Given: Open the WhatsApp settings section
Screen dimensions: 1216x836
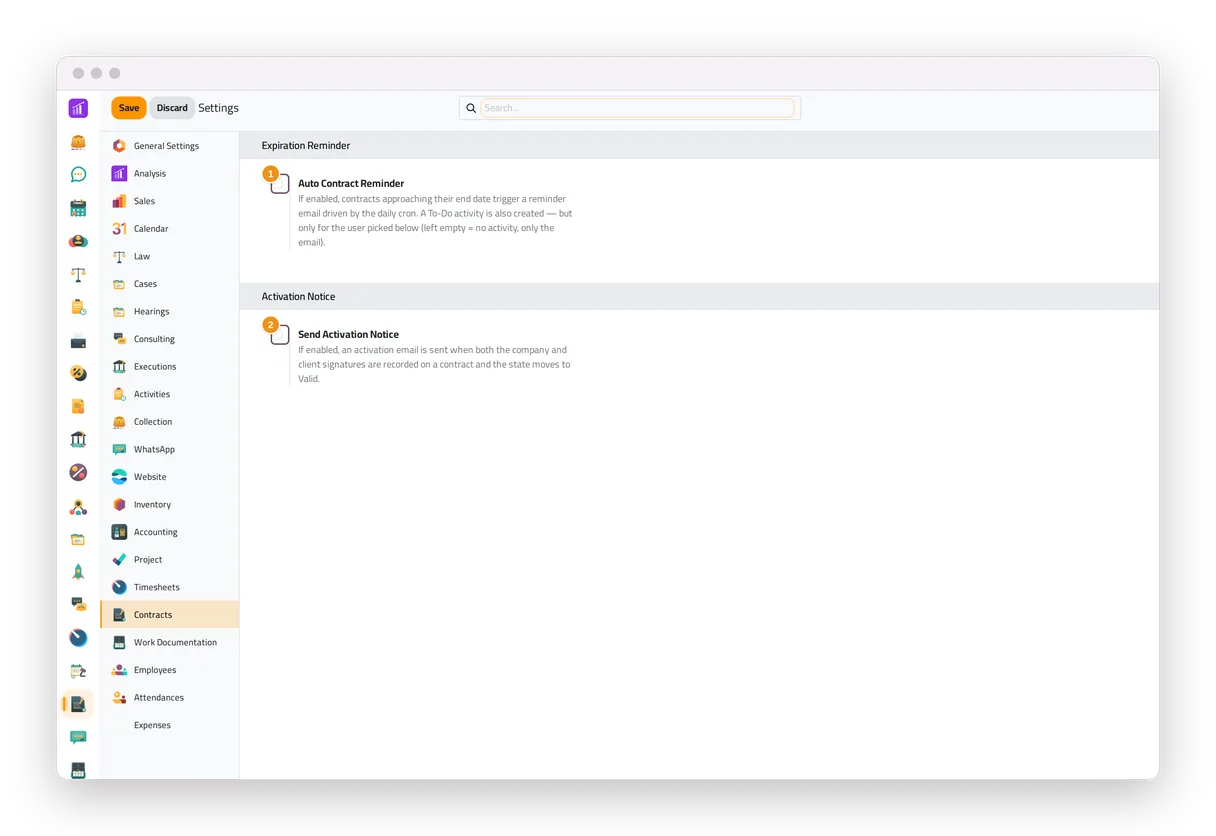Looking at the screenshot, I should click(170, 450).
